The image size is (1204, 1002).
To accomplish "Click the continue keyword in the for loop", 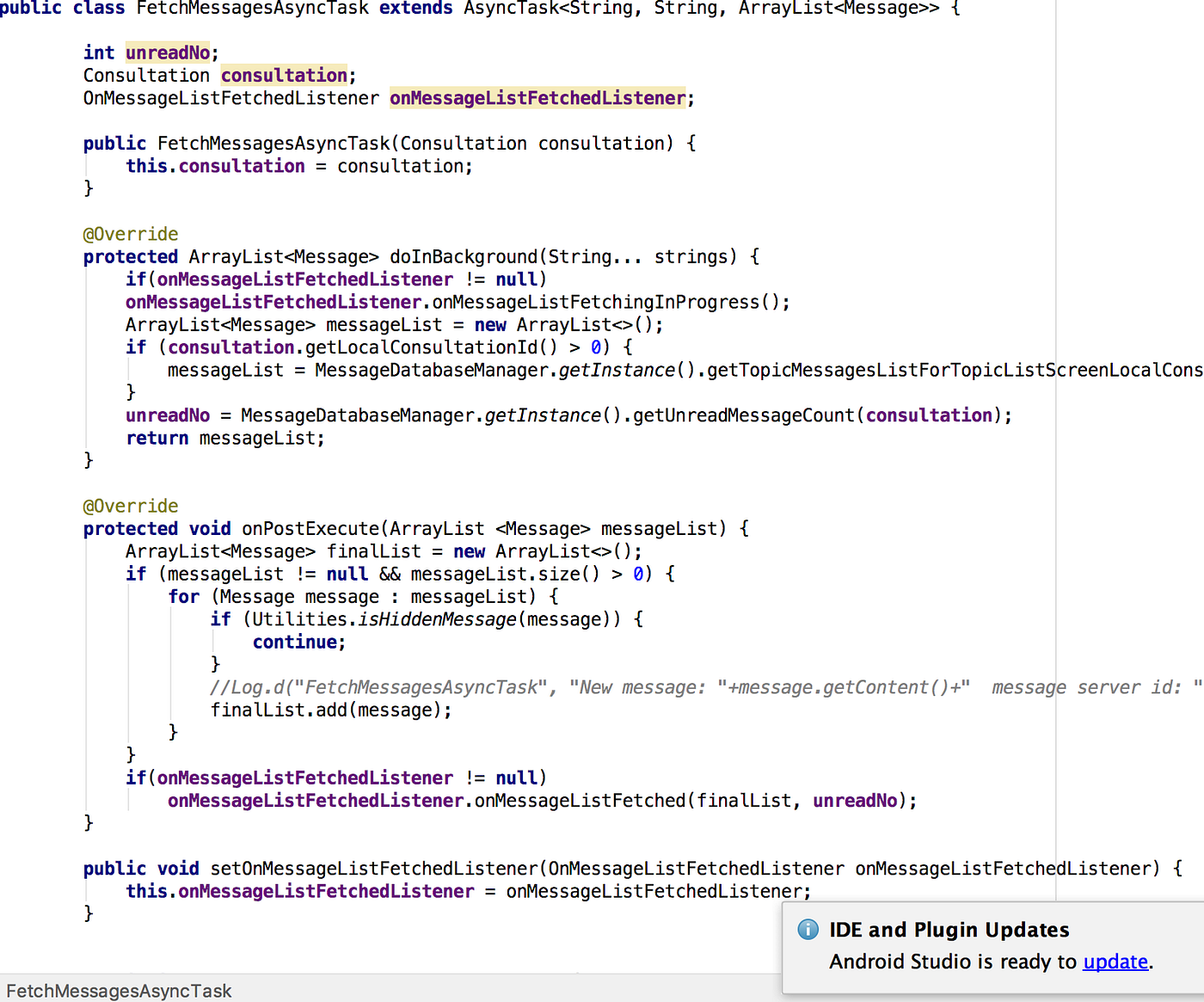I will [x=295, y=642].
